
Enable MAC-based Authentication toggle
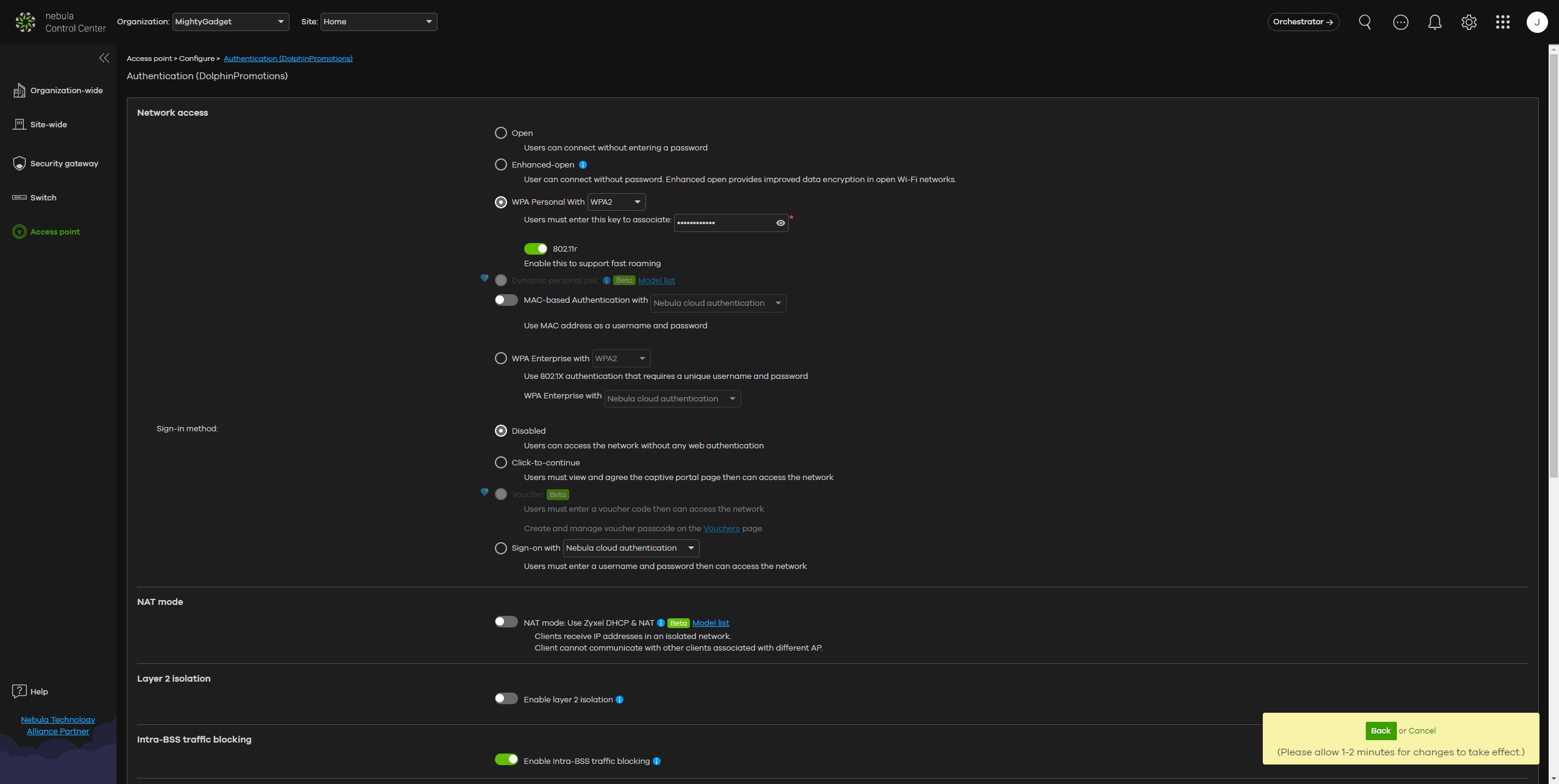click(506, 300)
